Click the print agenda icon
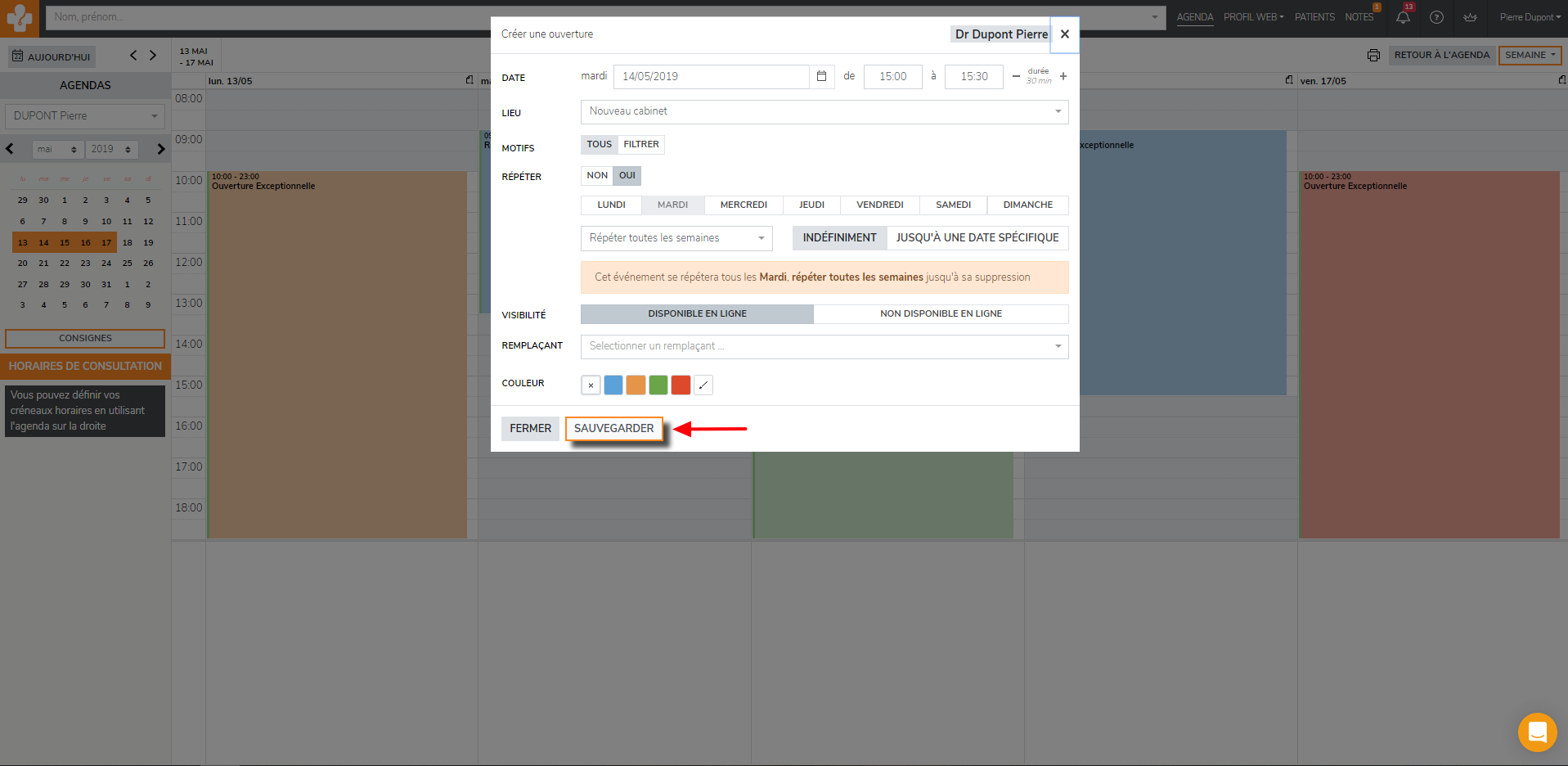The width and height of the screenshot is (1568, 766). tap(1373, 56)
